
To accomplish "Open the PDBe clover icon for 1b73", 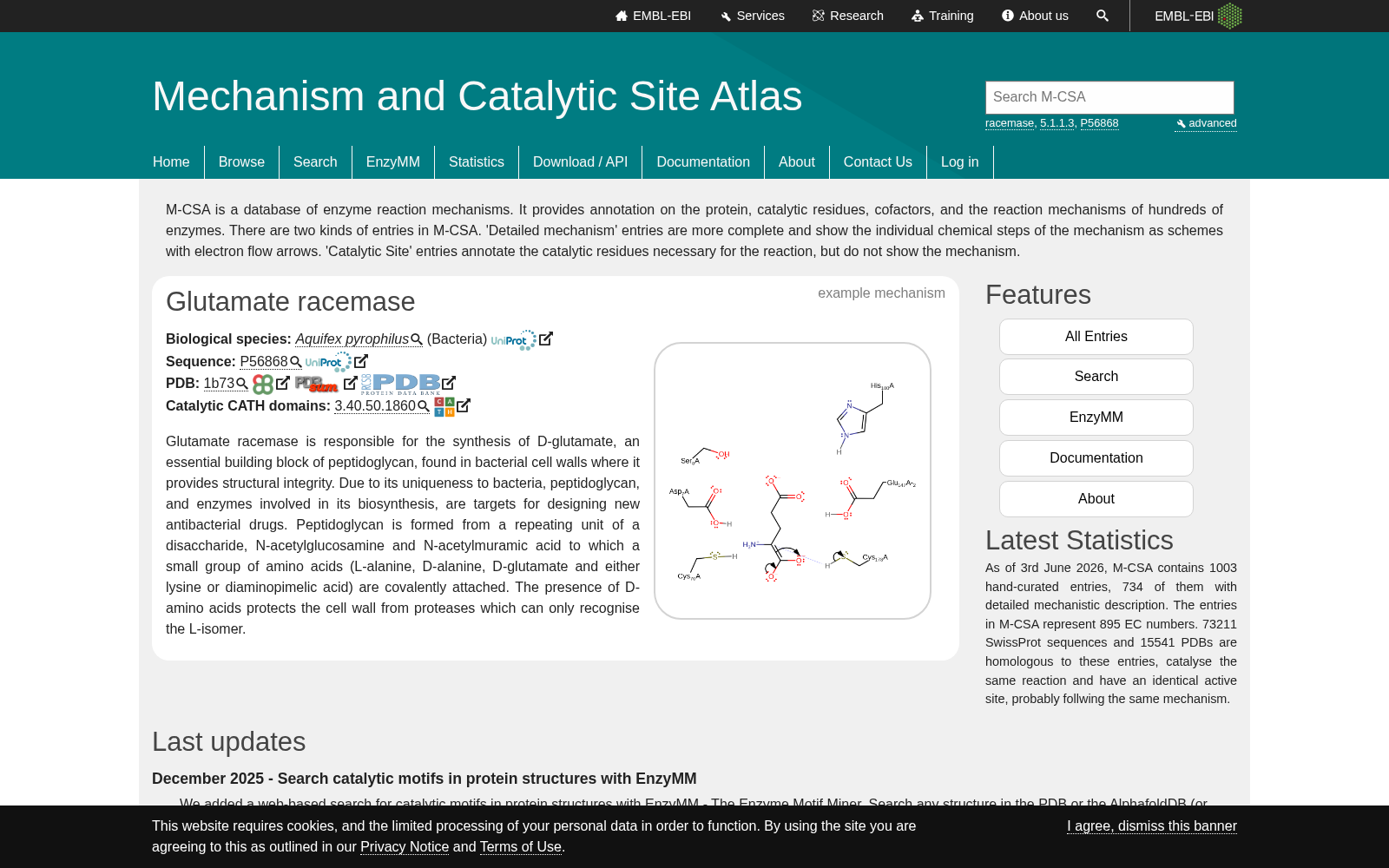I will click(x=263, y=384).
